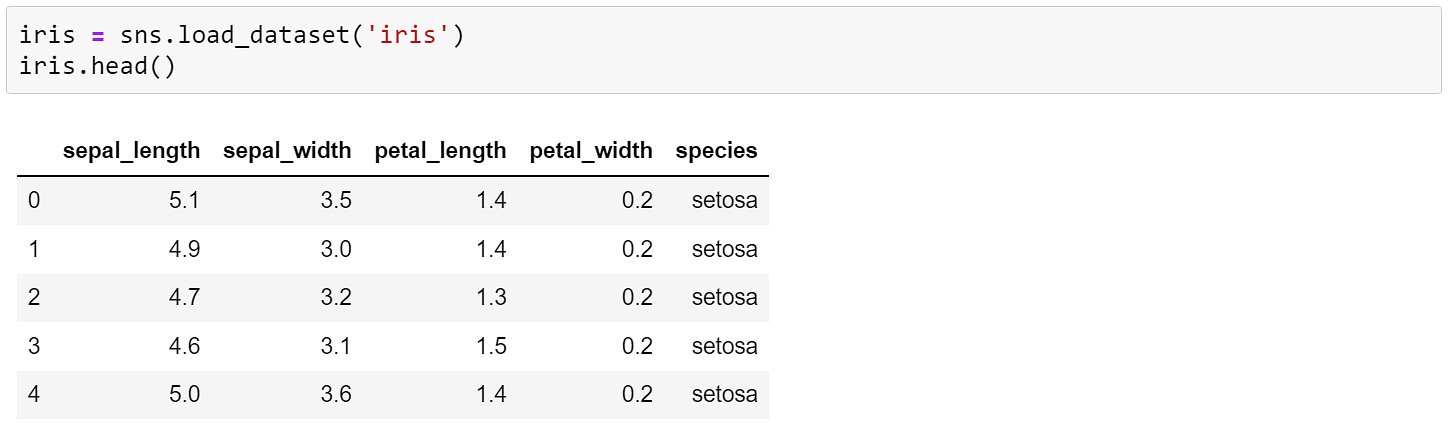
Task: Click the sepal_width column header
Action: (x=287, y=151)
